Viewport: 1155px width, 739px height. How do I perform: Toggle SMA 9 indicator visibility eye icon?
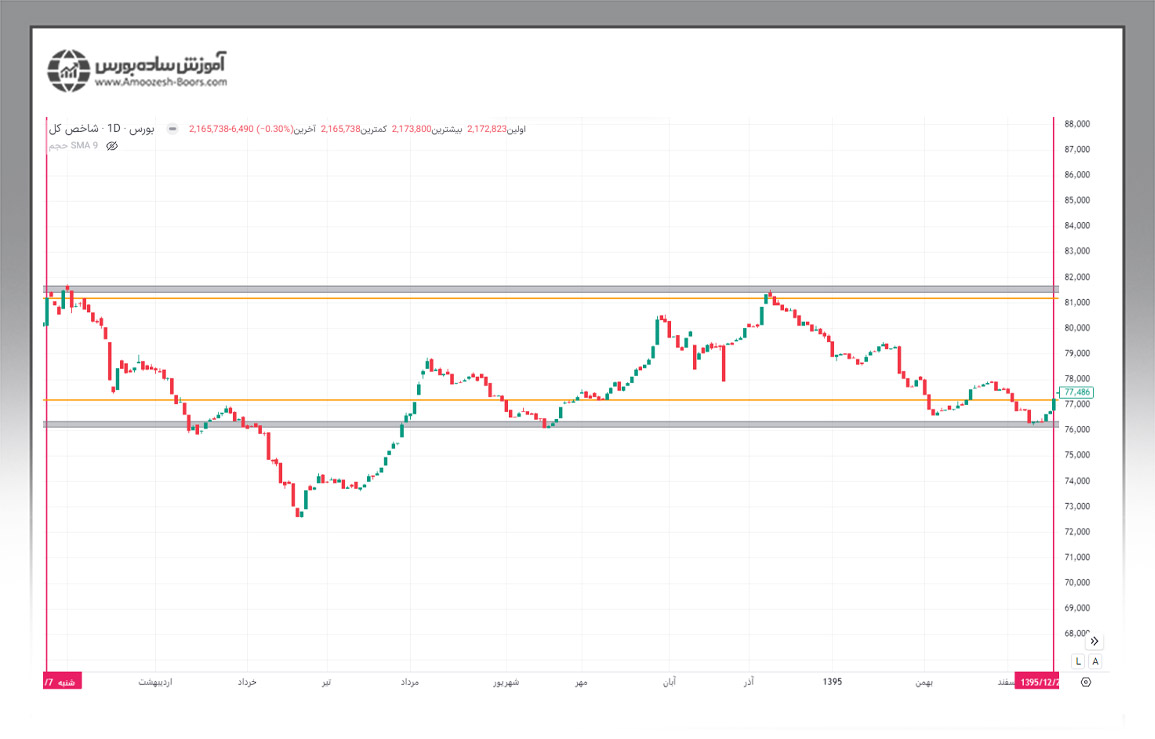[x=112, y=146]
